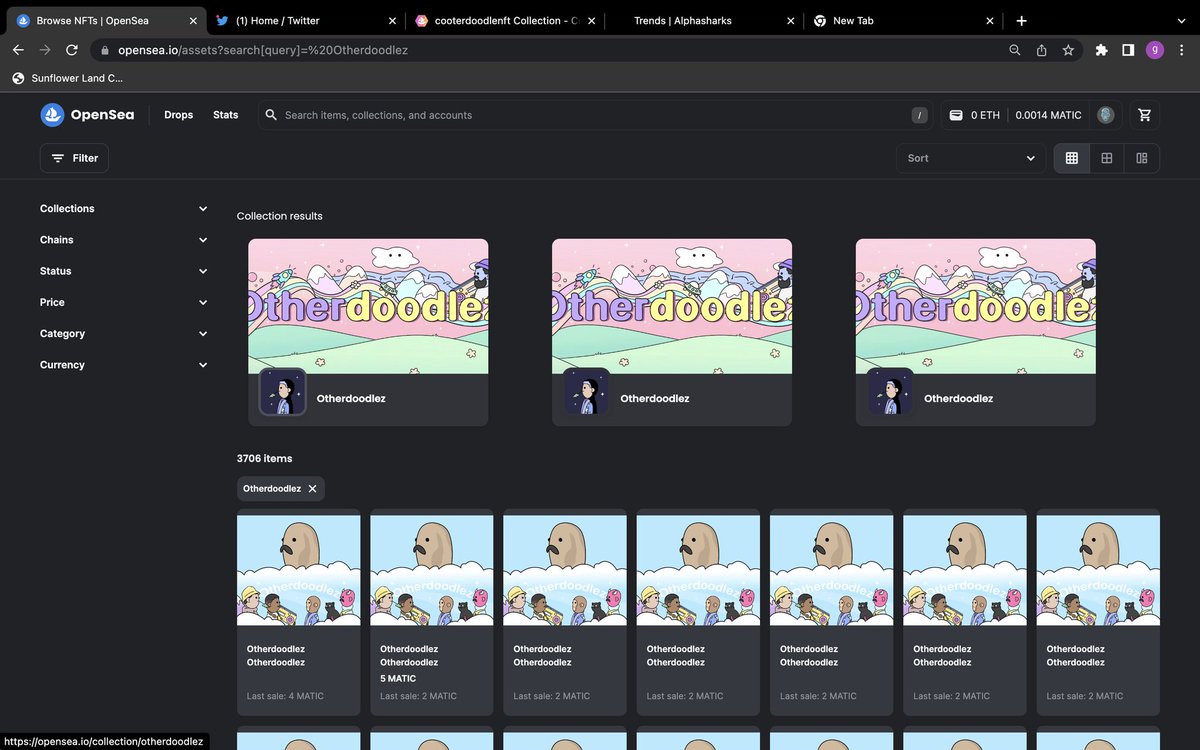Open NFT item with last sale 4 MATIC

point(298,612)
